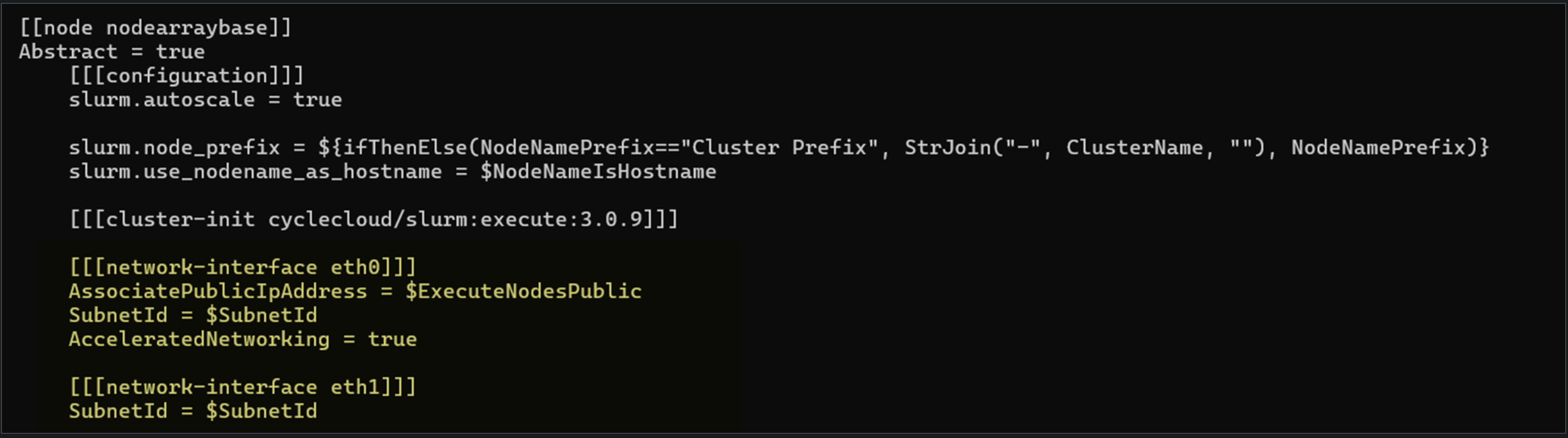Click the 'Abstract = true' line
The height and width of the screenshot is (438, 1568).
(x=112, y=52)
